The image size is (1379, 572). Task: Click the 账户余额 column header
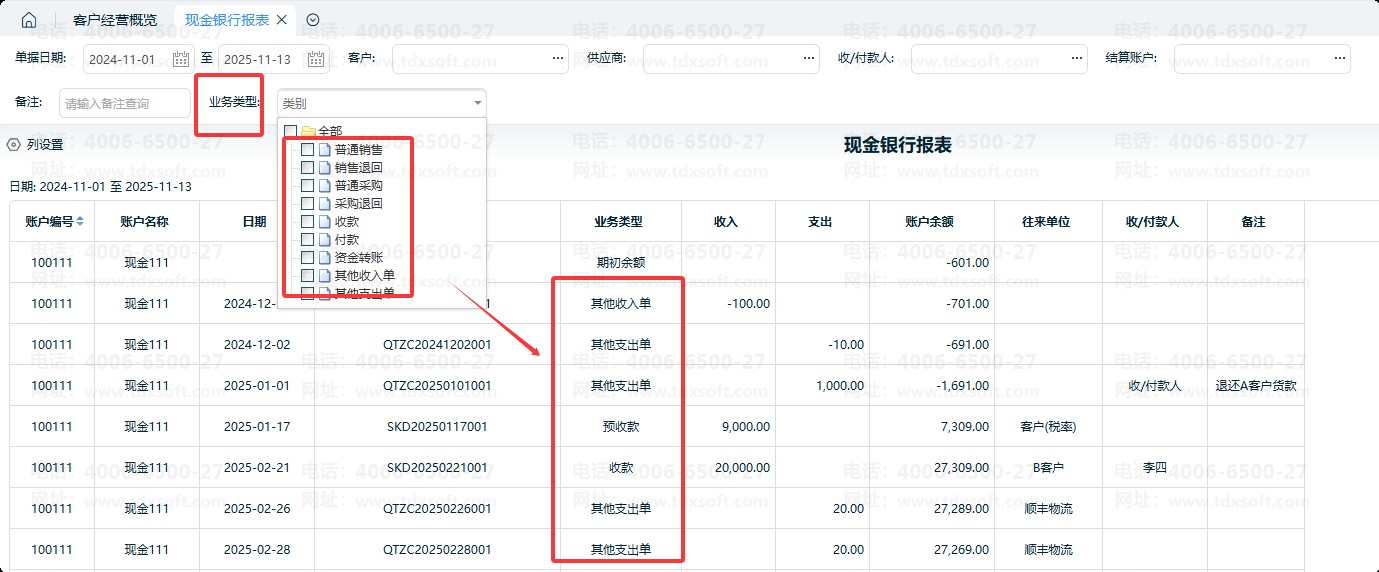(931, 221)
